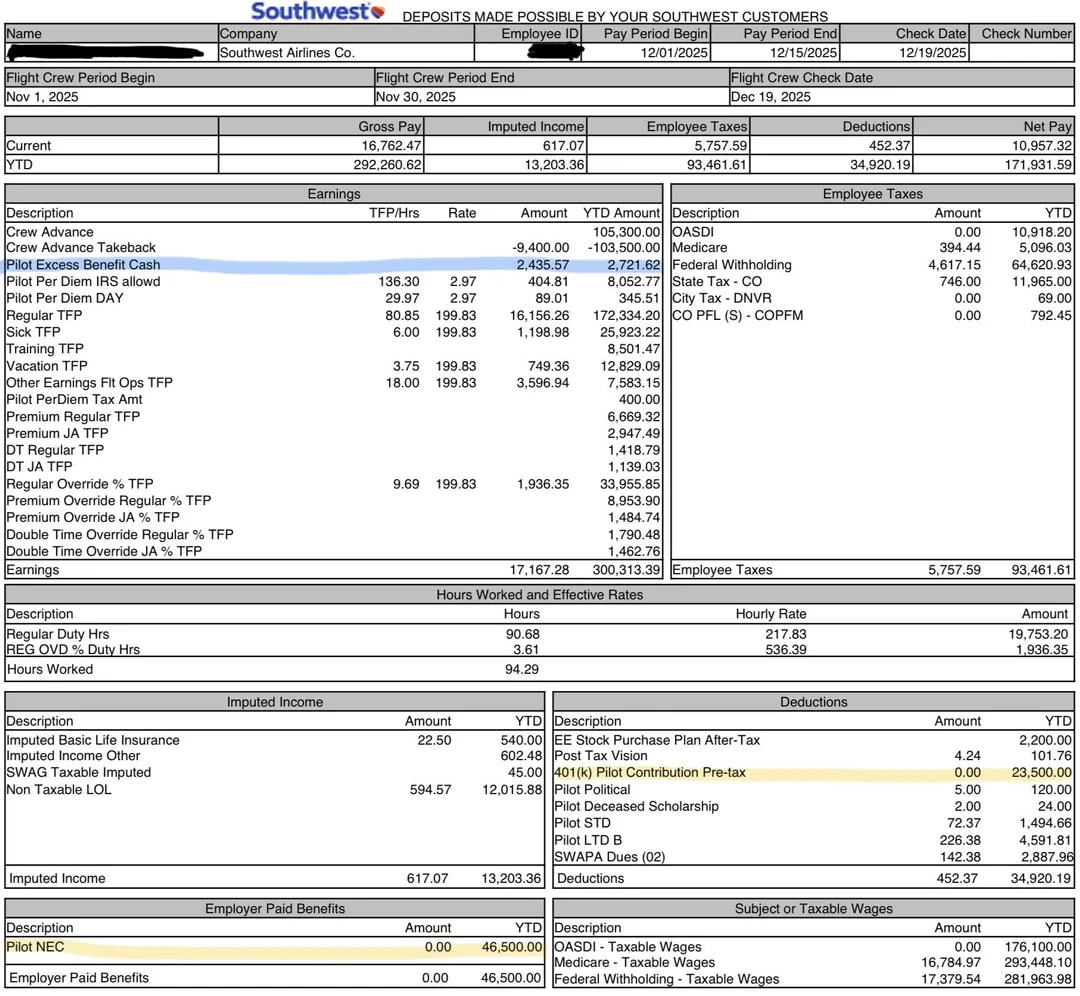Image resolution: width=1080 pixels, height=996 pixels.
Task: Click the Earnings section header
Action: [333, 194]
